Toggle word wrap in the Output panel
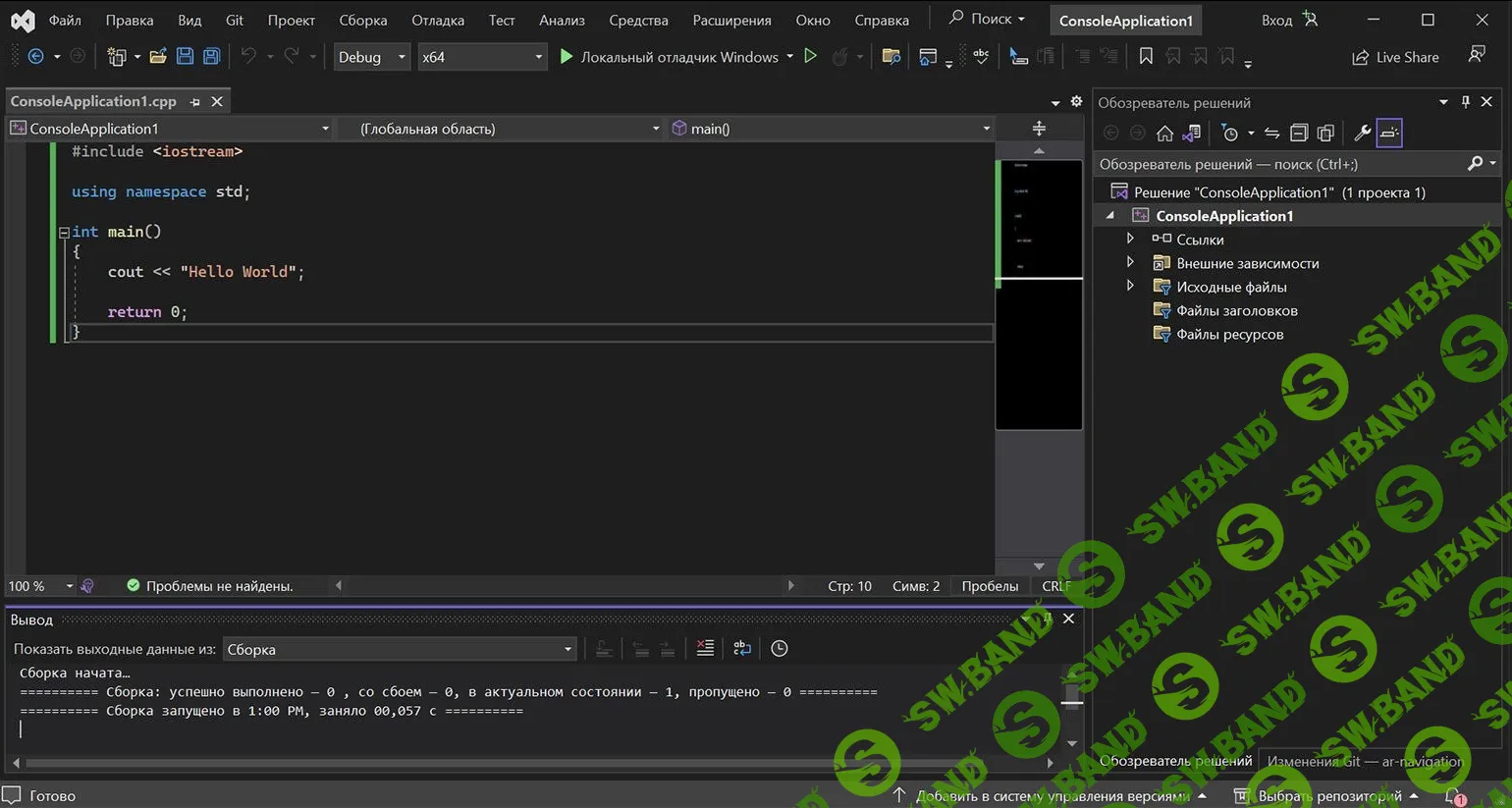This screenshot has height=808, width=1512. [x=742, y=648]
